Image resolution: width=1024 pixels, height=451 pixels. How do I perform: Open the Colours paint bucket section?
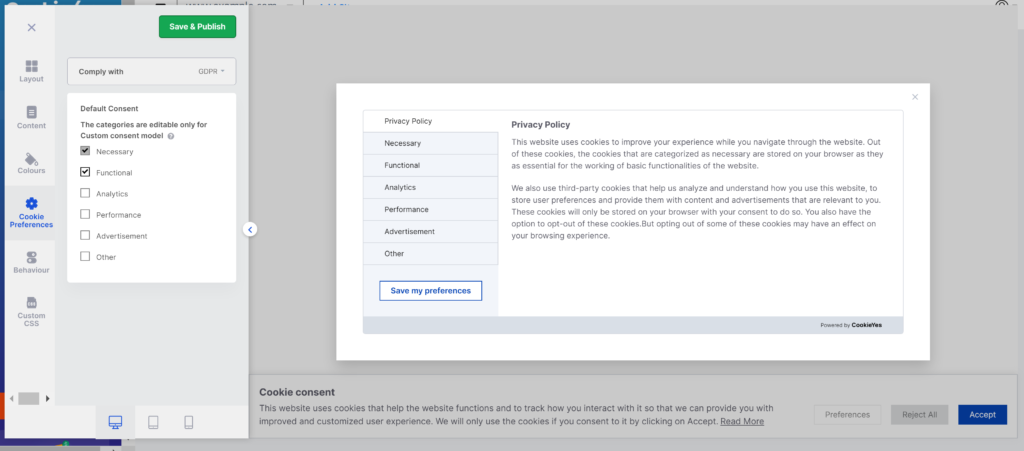(31, 164)
